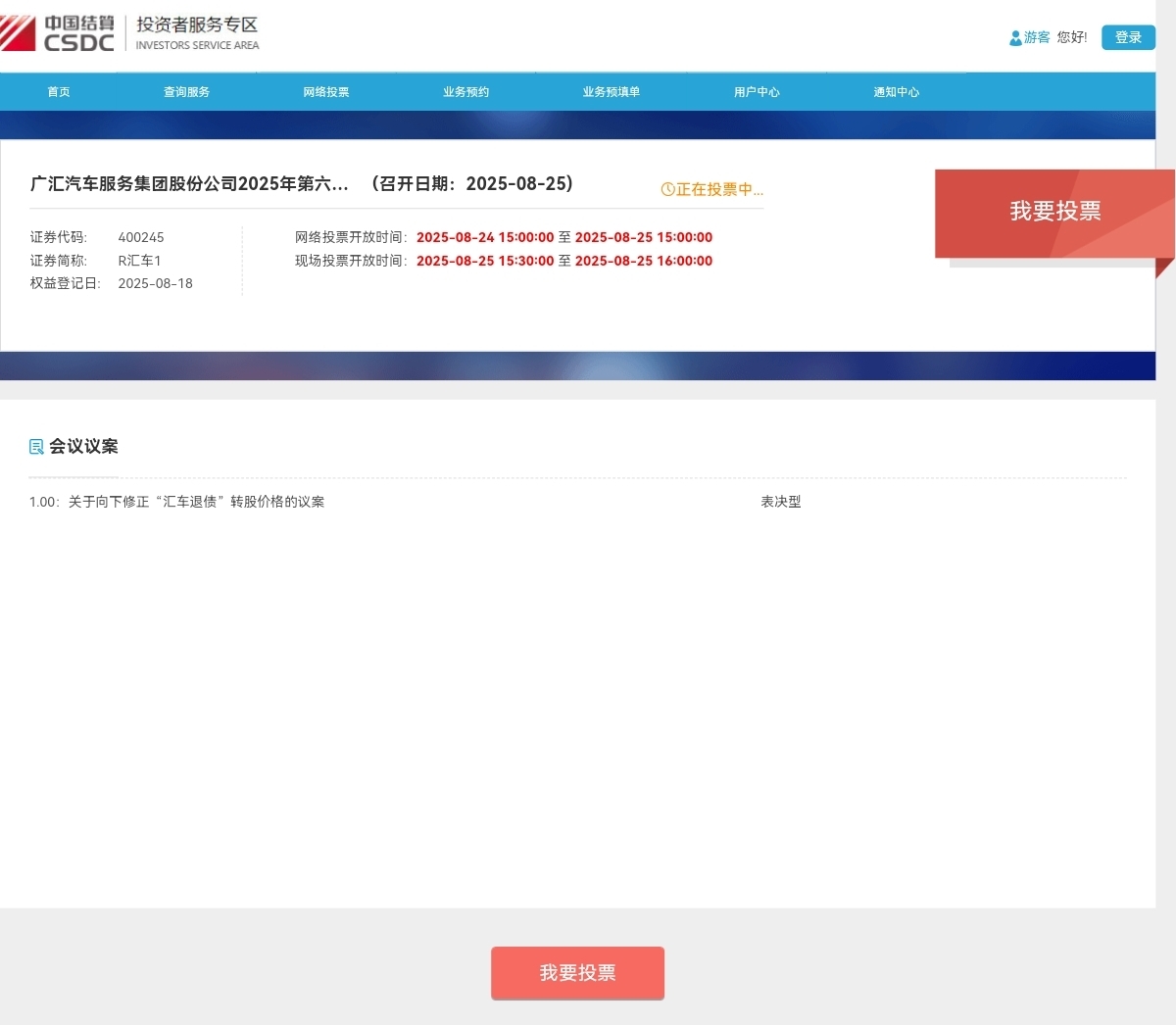Click the 现场投票开放时间 label
The image size is (1176, 1025).
[x=352, y=261]
